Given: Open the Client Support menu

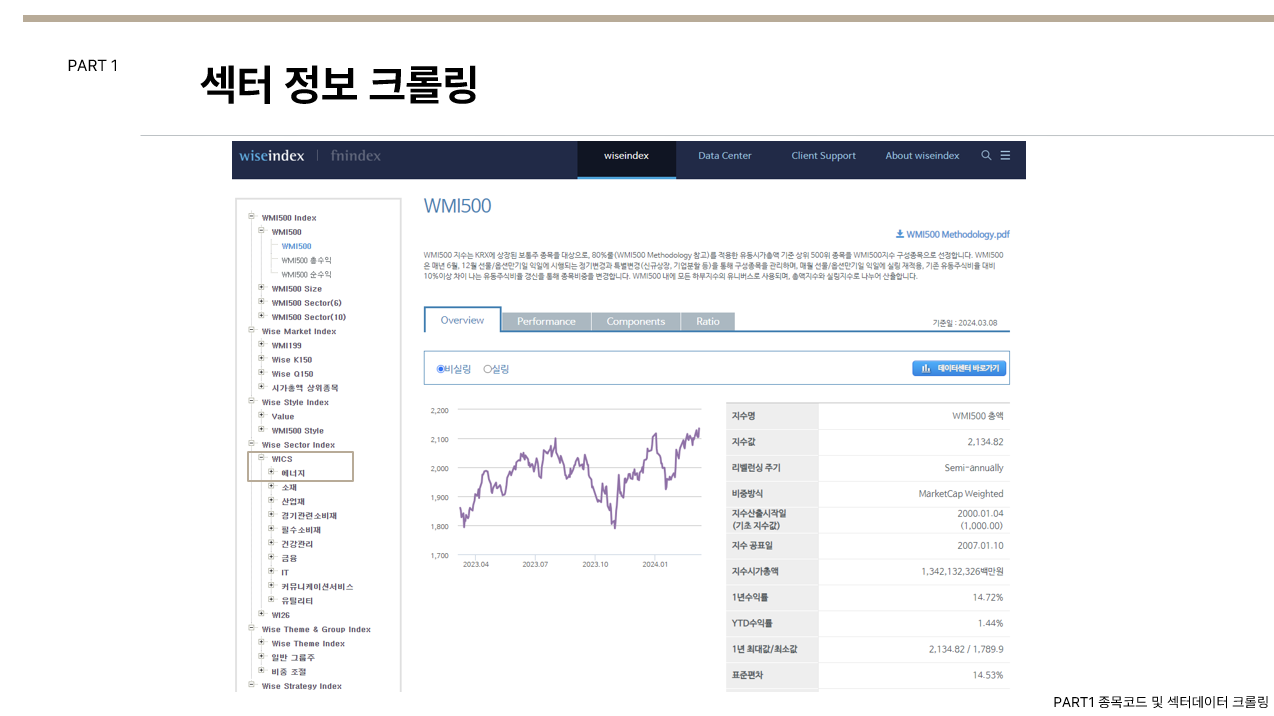Looking at the screenshot, I should [x=824, y=155].
